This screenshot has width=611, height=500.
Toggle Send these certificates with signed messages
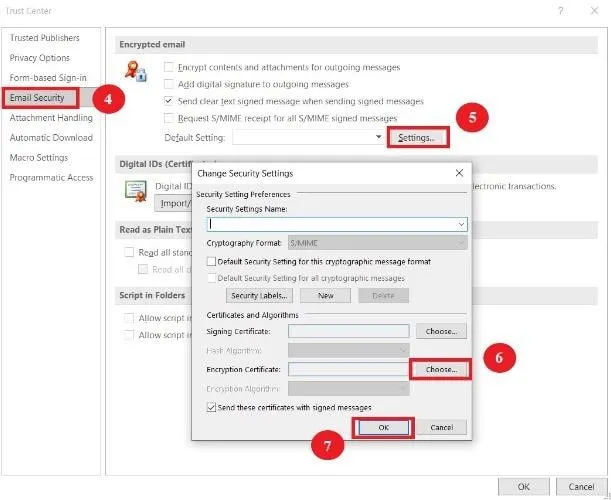211,407
